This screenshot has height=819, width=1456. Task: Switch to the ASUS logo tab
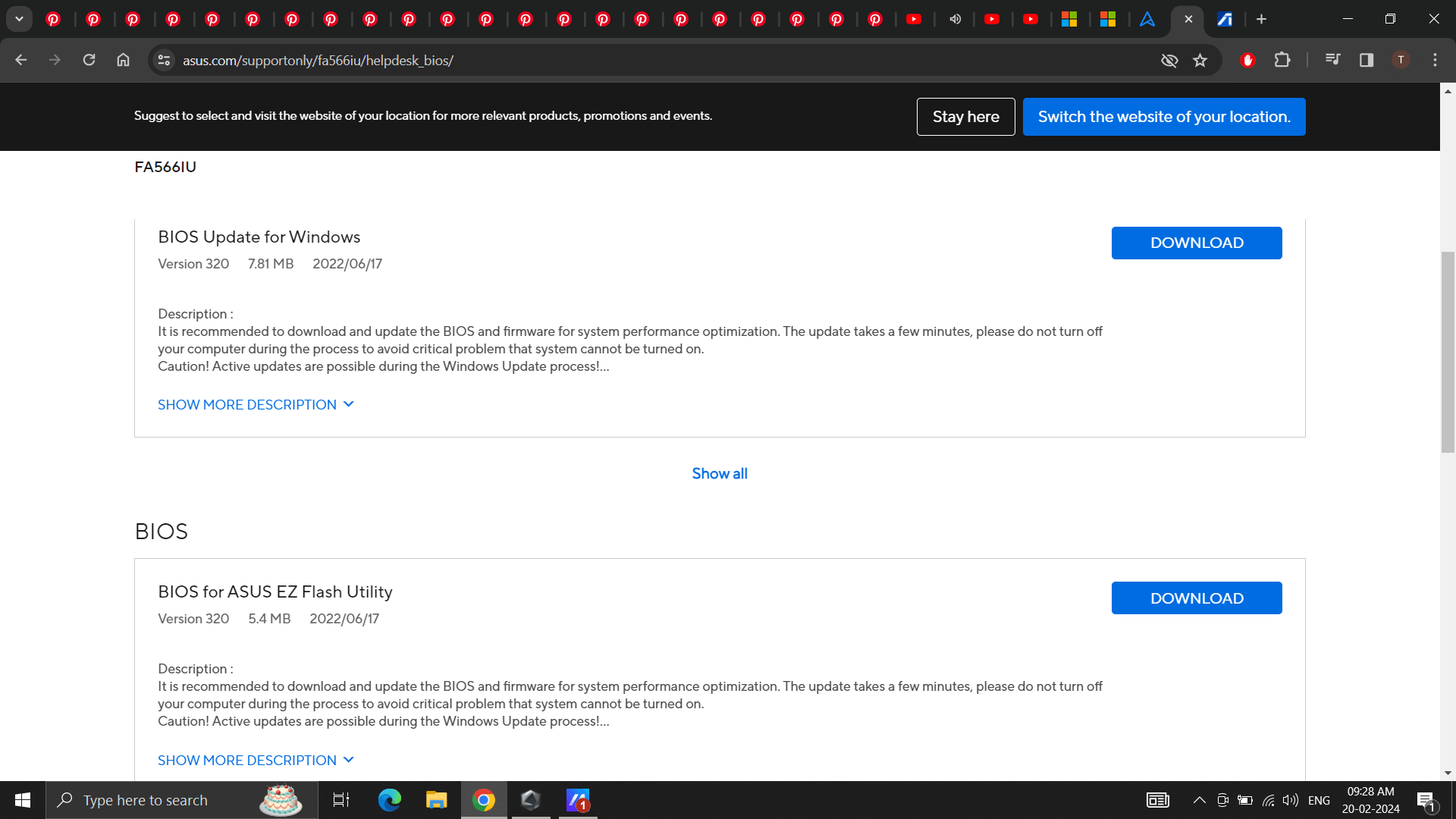pyautogui.click(x=1225, y=19)
